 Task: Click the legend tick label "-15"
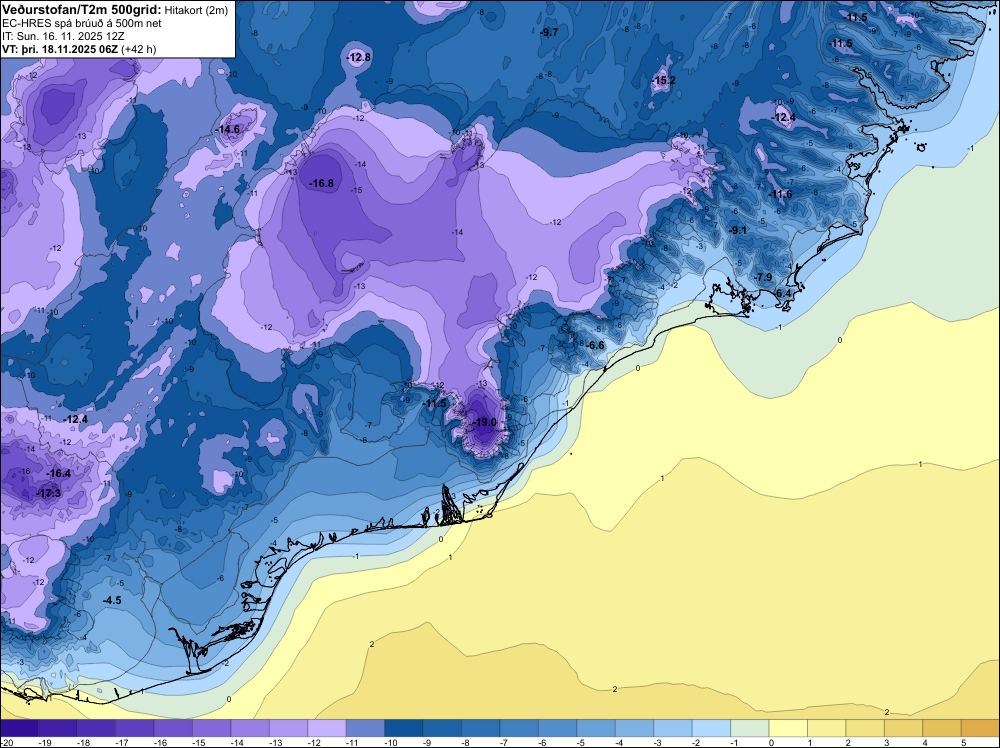[x=198, y=742]
